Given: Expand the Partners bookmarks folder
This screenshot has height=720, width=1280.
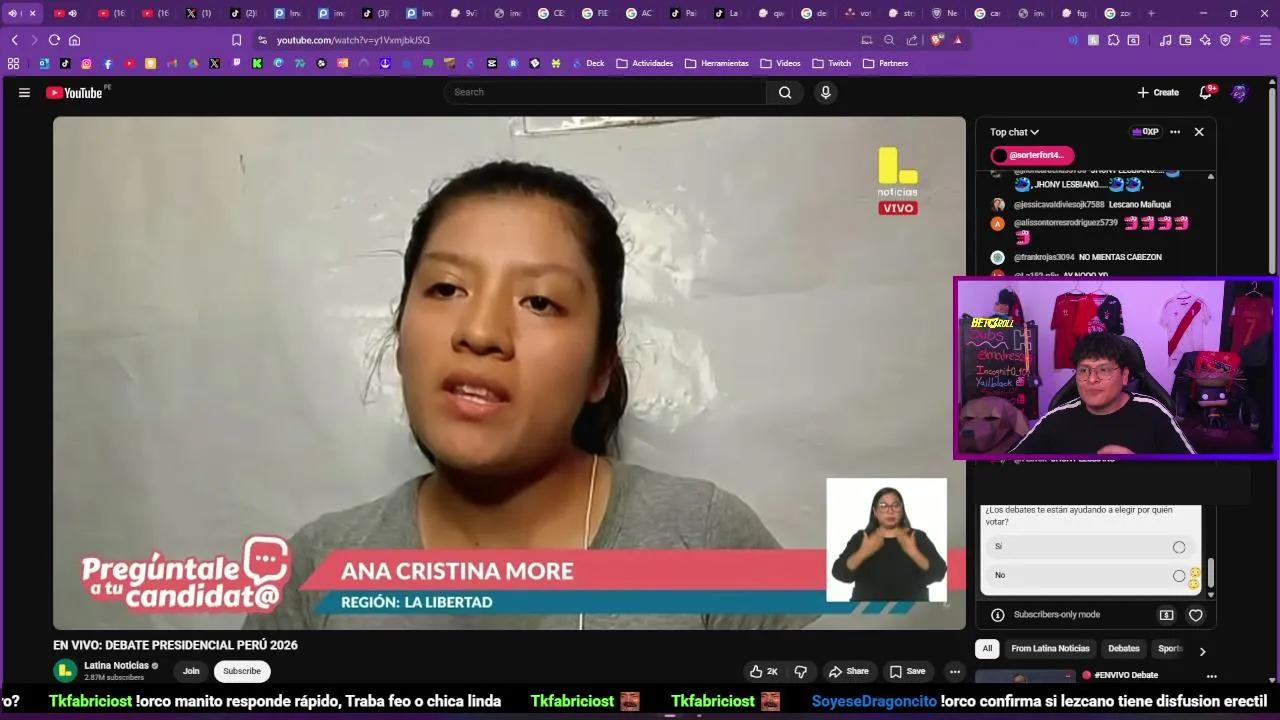Looking at the screenshot, I should [x=885, y=63].
